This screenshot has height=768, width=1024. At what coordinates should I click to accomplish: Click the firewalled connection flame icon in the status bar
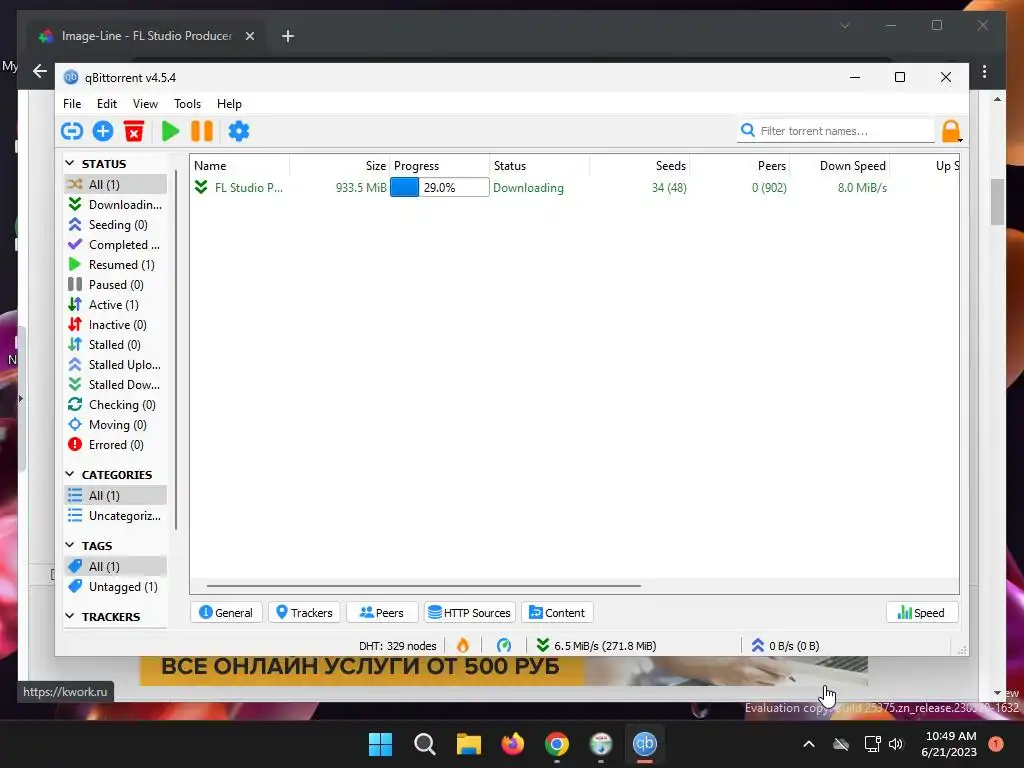coord(462,646)
